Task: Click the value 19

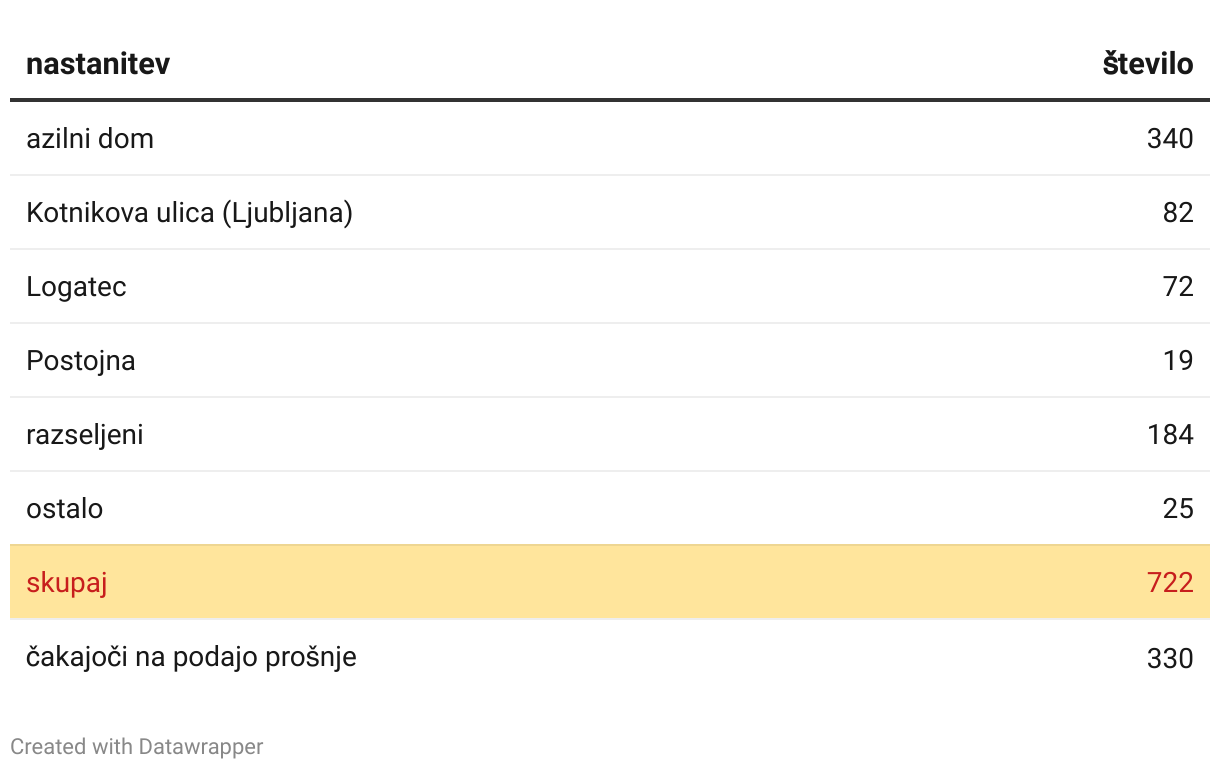Action: (x=1178, y=360)
